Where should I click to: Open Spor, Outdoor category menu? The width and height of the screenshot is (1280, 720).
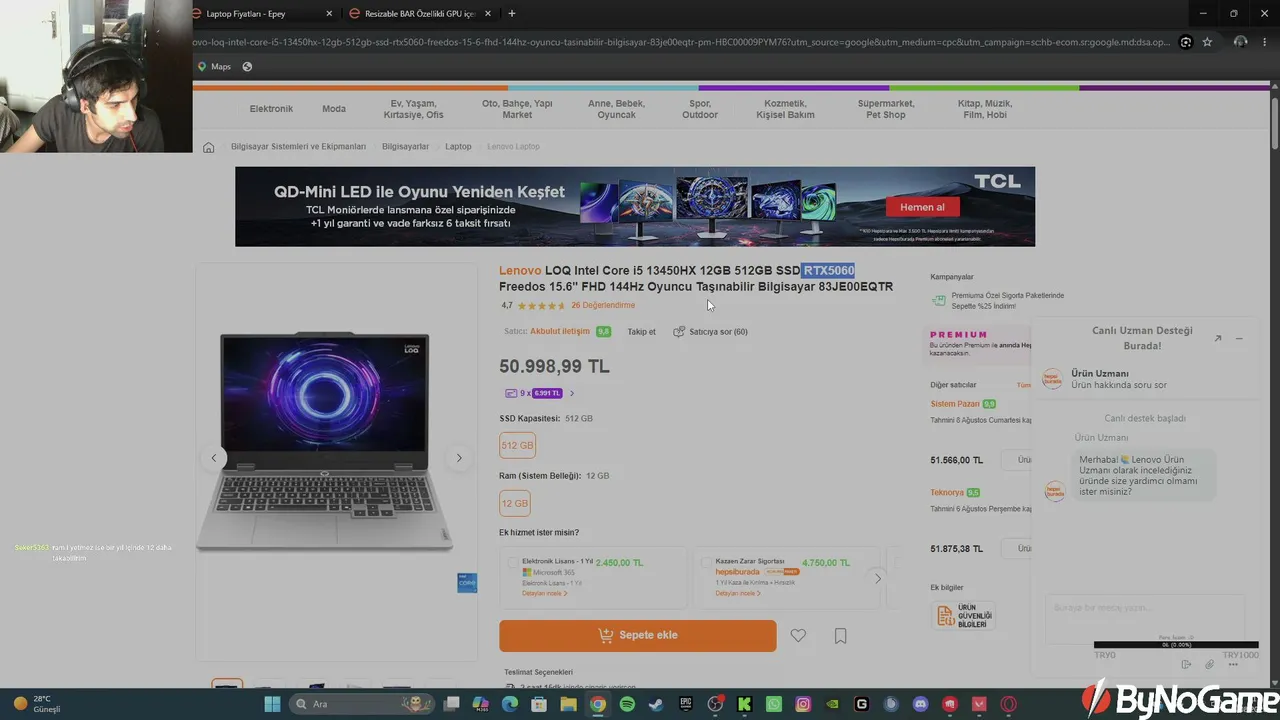pos(700,109)
